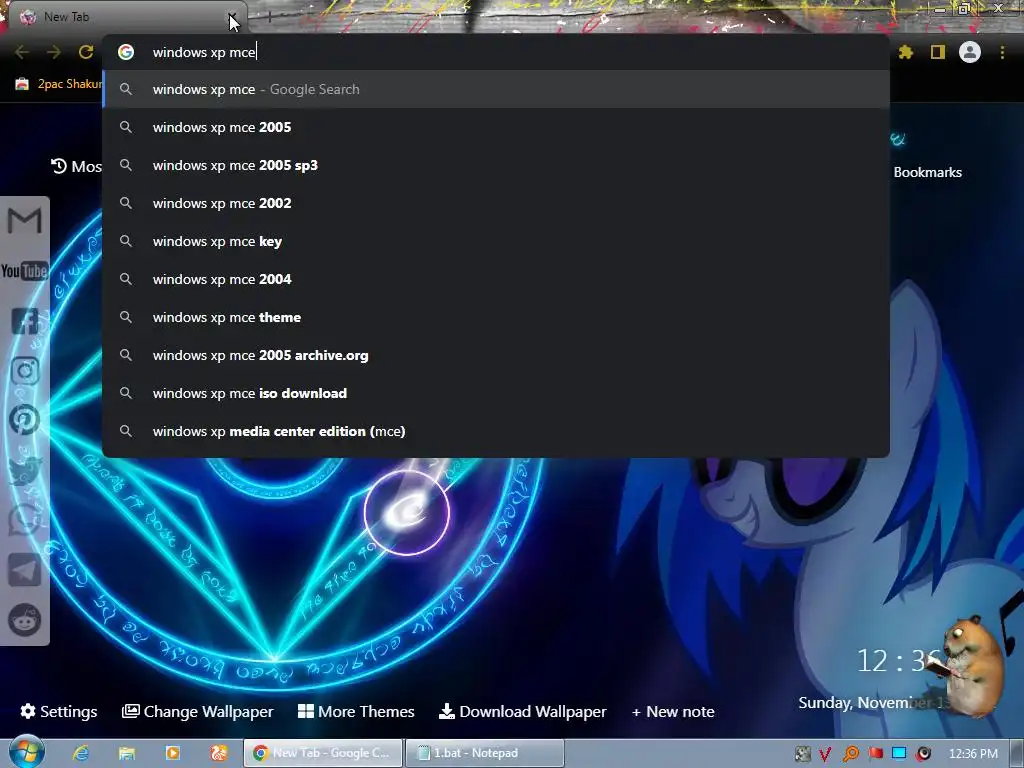1024x768 pixels.
Task: Click the red V tray icon
Action: click(825, 754)
